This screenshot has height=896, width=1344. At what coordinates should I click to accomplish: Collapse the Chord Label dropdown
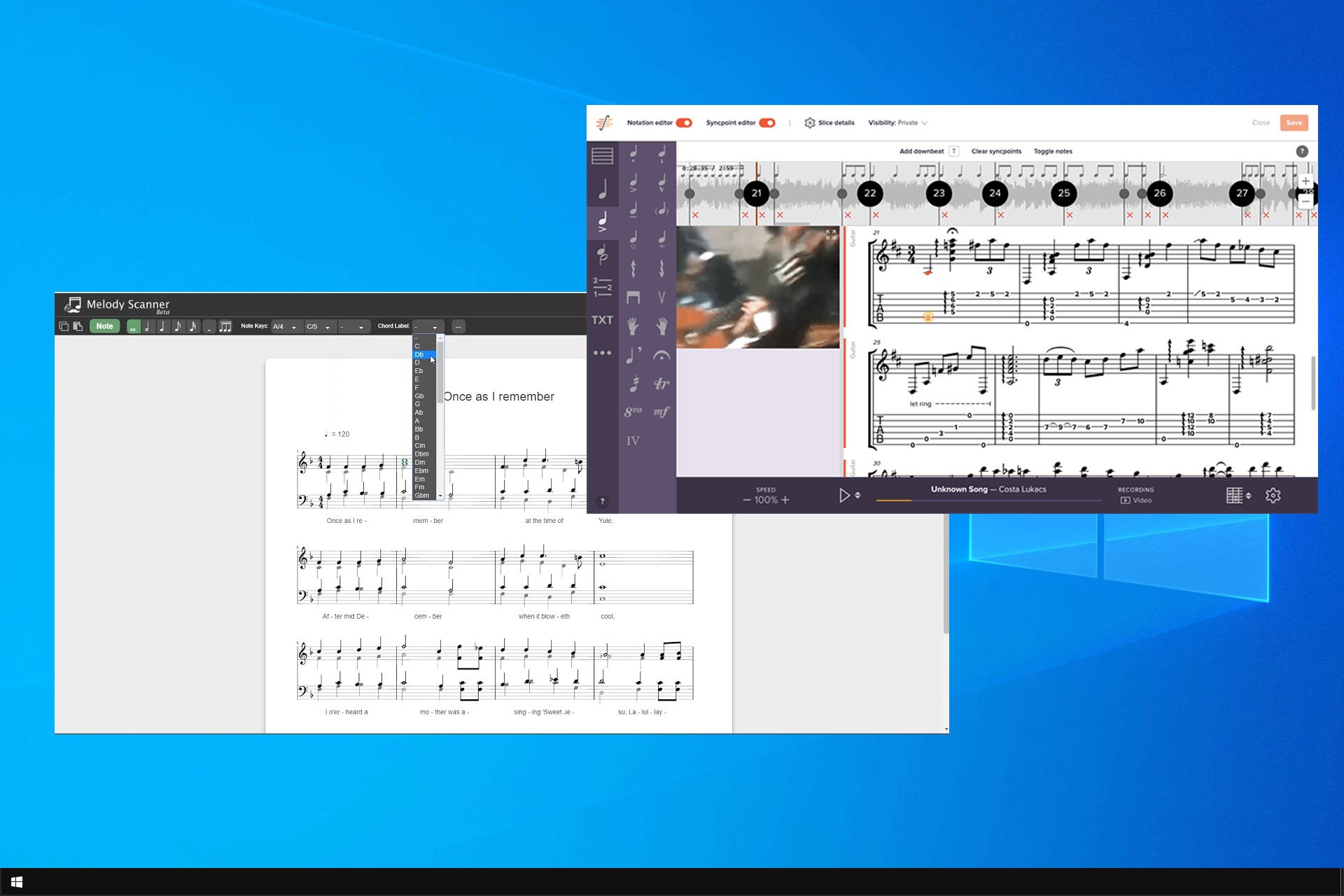point(428,327)
